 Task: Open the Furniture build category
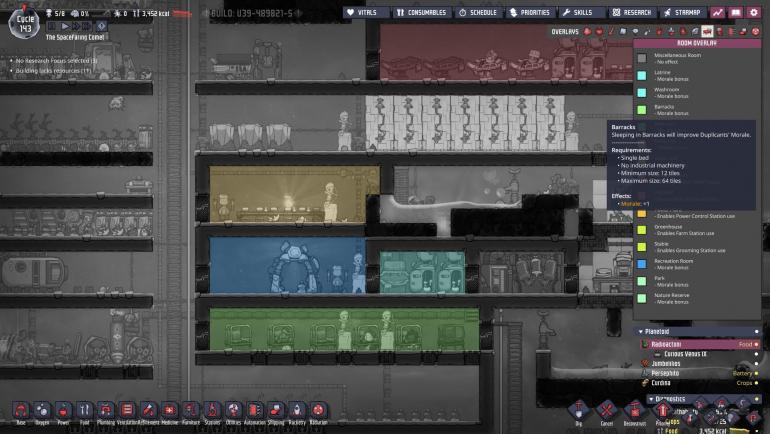tap(191, 410)
